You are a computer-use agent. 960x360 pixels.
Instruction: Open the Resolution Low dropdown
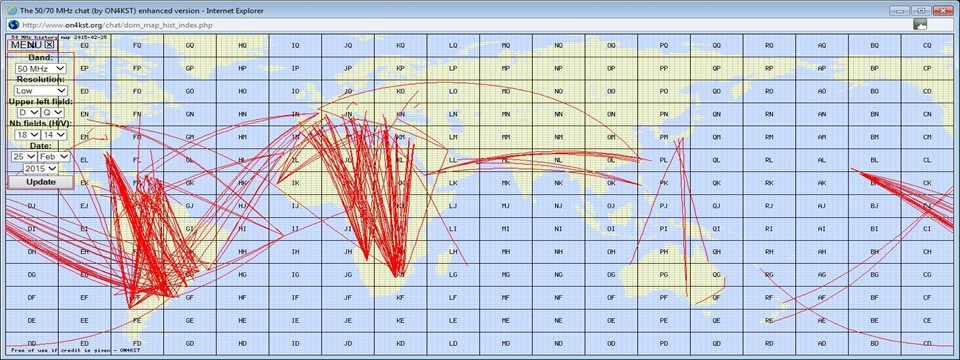tap(41, 91)
